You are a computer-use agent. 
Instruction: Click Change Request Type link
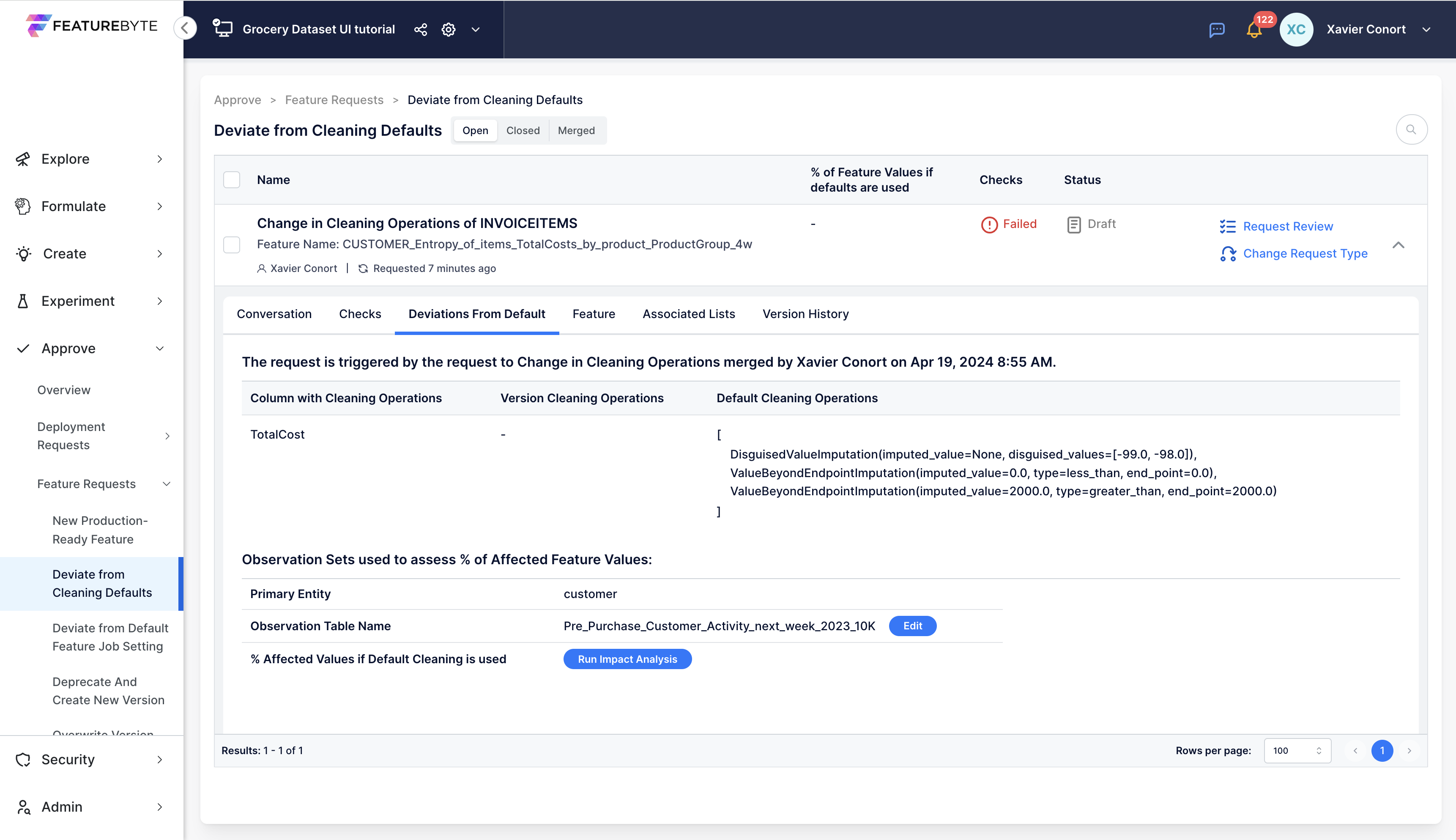point(1305,254)
